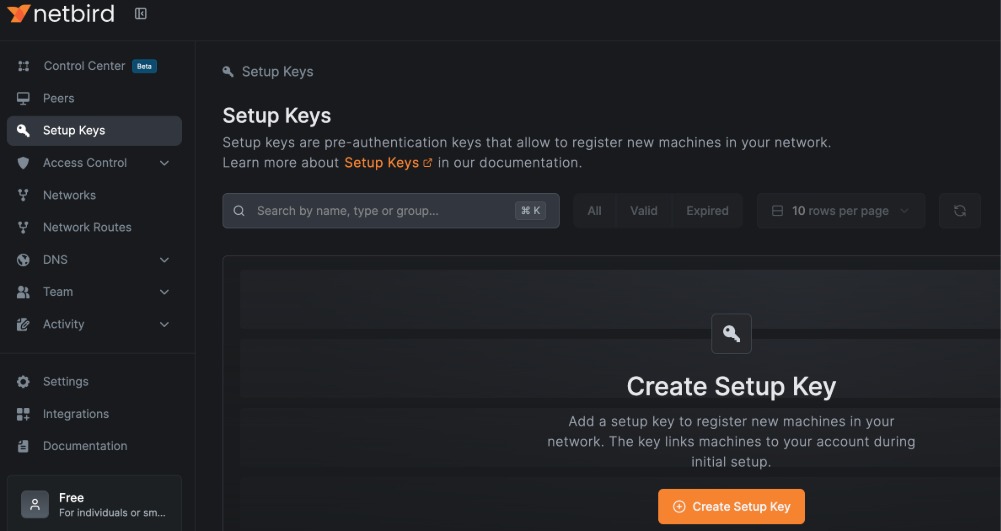Open the 10 rows per page dropdown
The height and width of the screenshot is (531, 1001).
[x=840, y=211]
